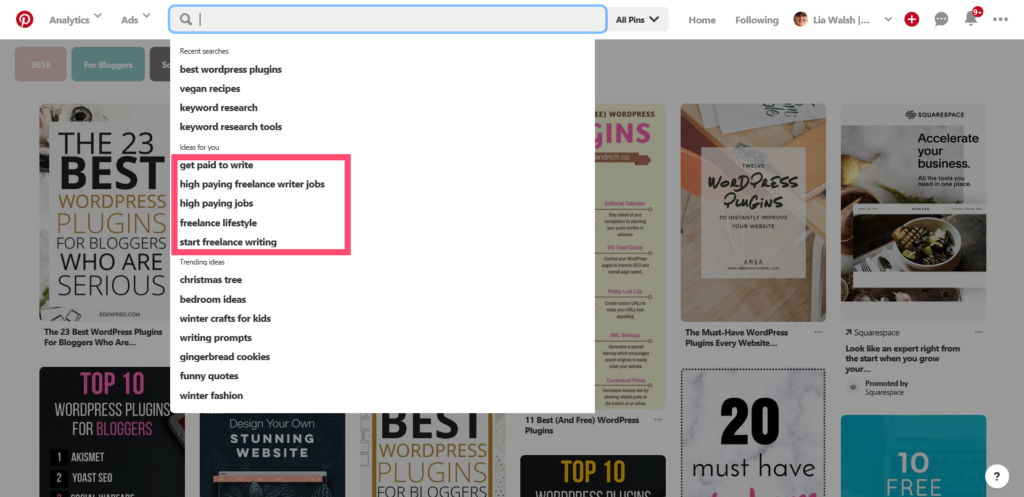Open the Following feed link
This screenshot has height=497, width=1024.
pyautogui.click(x=757, y=20)
